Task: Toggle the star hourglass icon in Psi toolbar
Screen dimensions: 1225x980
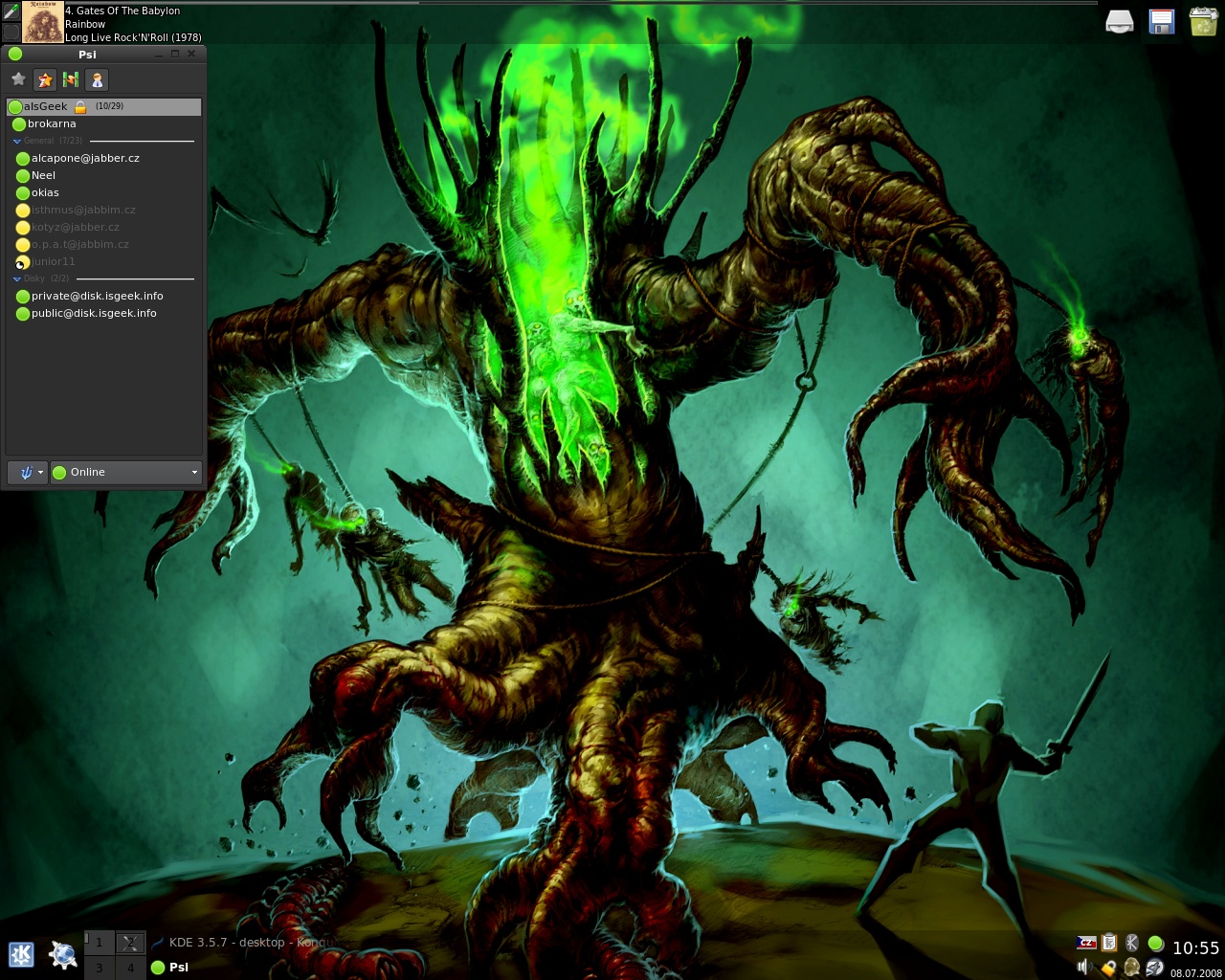Action: (44, 79)
